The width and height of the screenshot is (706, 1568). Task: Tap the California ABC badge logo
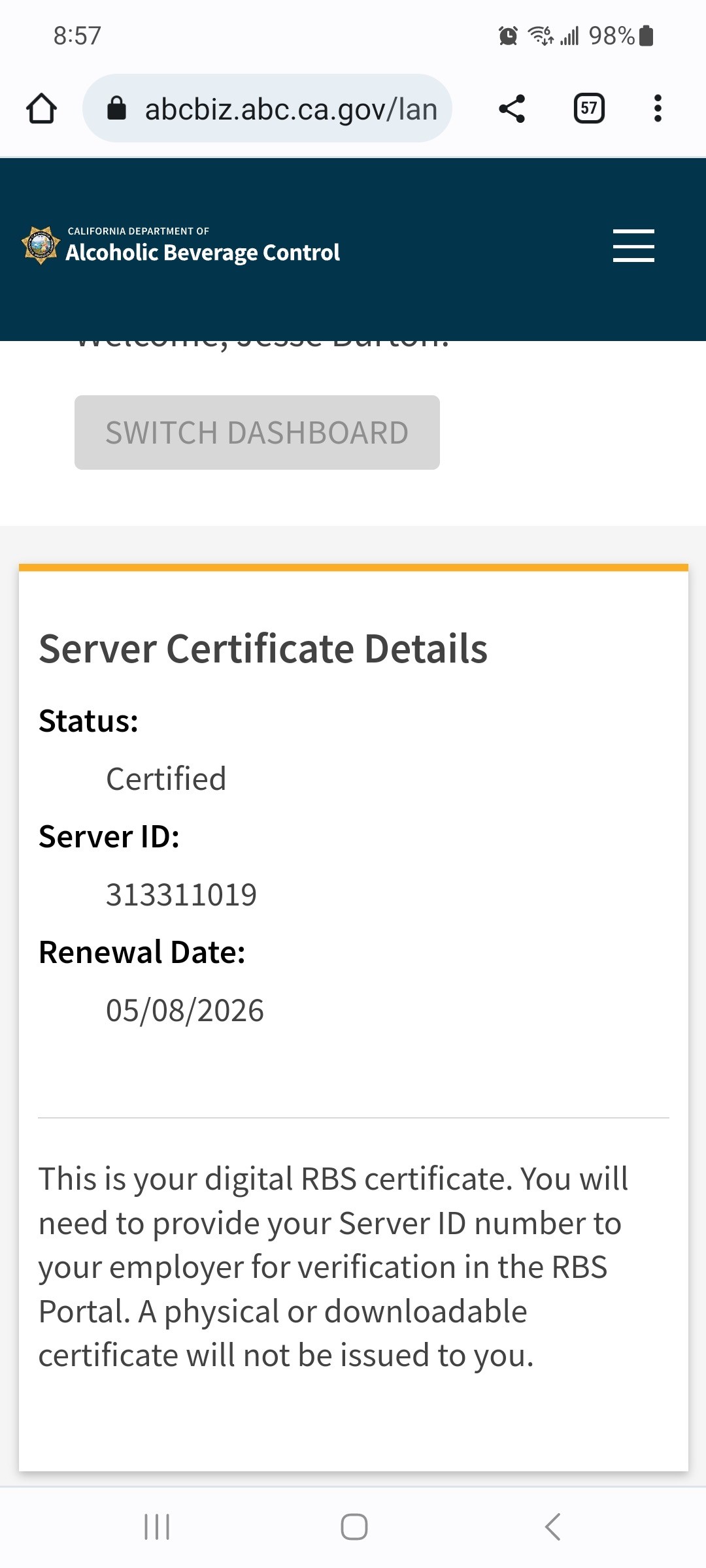coord(41,246)
